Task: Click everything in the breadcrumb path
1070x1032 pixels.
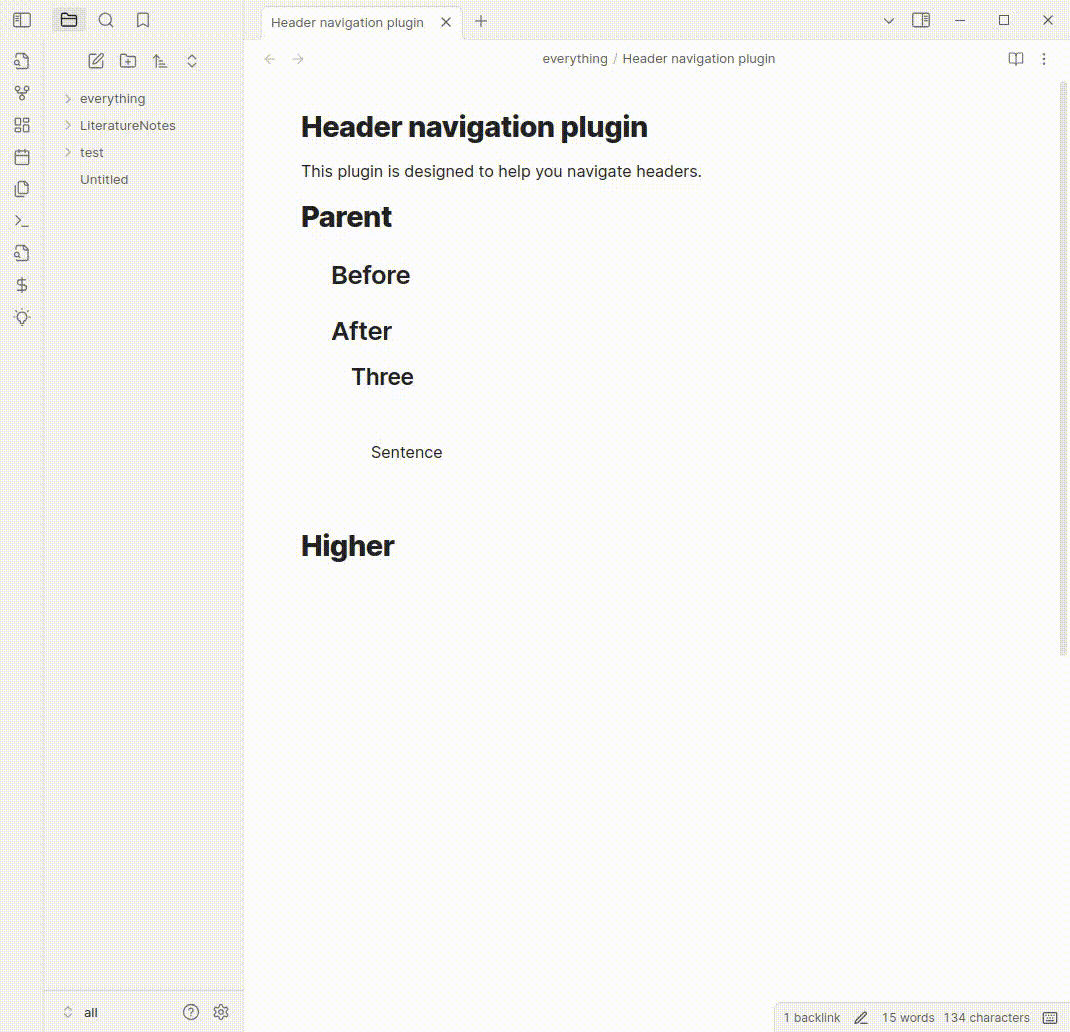Action: (575, 59)
